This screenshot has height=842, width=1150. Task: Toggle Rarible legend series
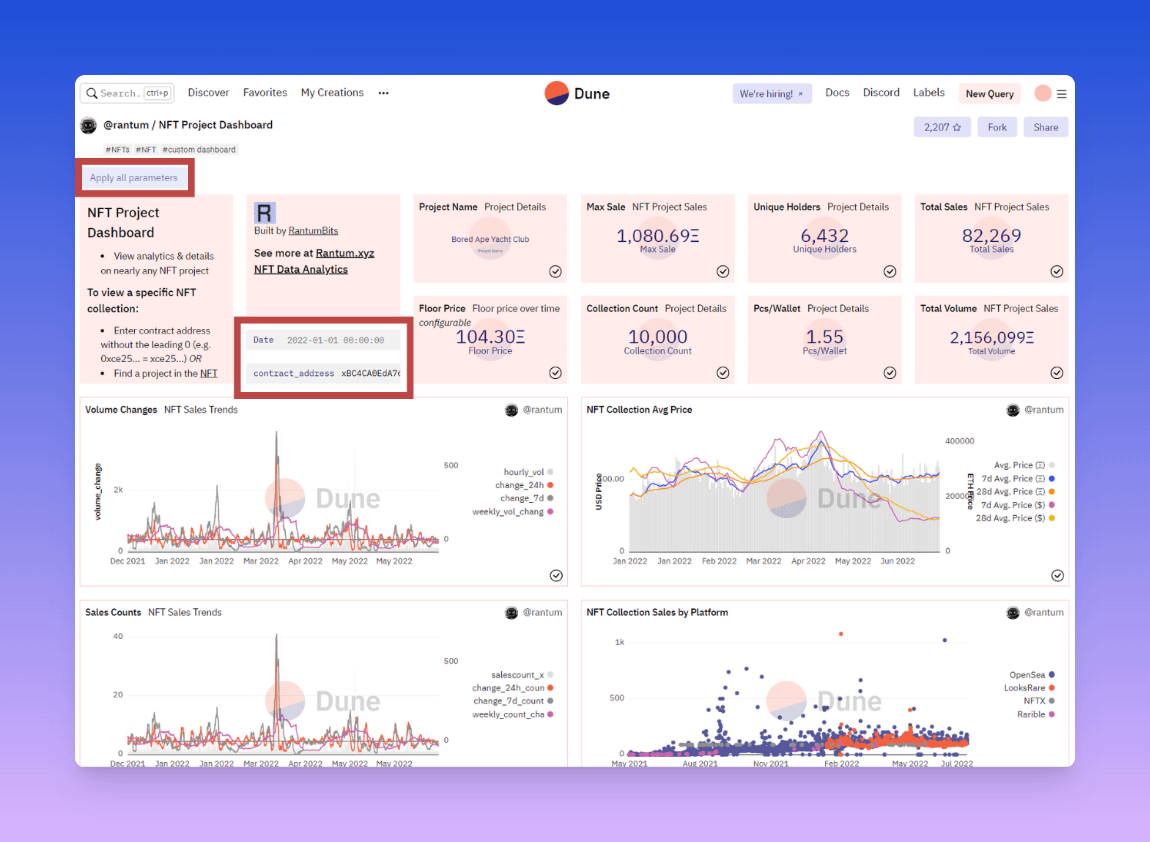pyautogui.click(x=1036, y=714)
